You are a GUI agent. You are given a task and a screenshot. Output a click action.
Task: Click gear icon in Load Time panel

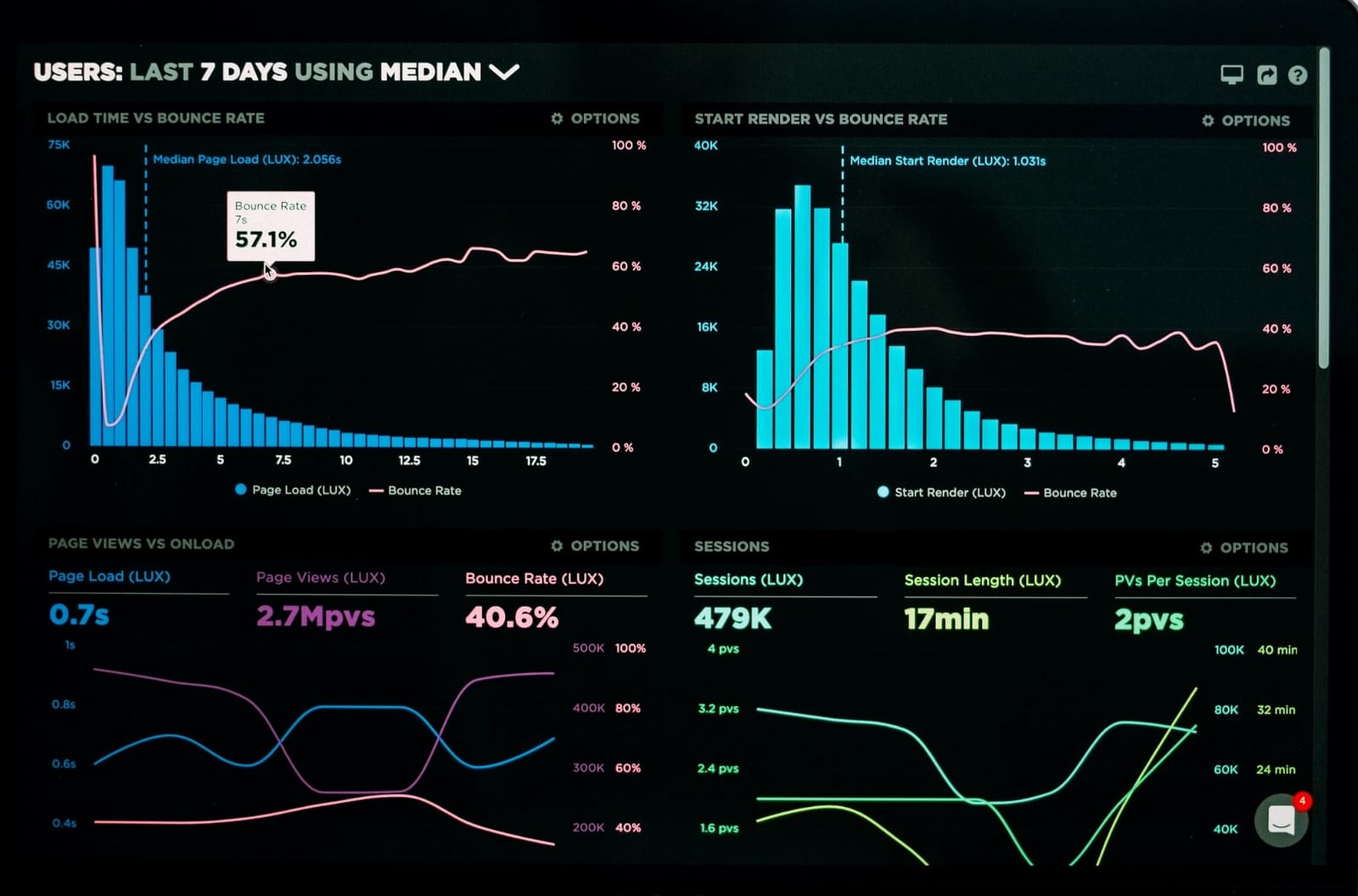[557, 119]
